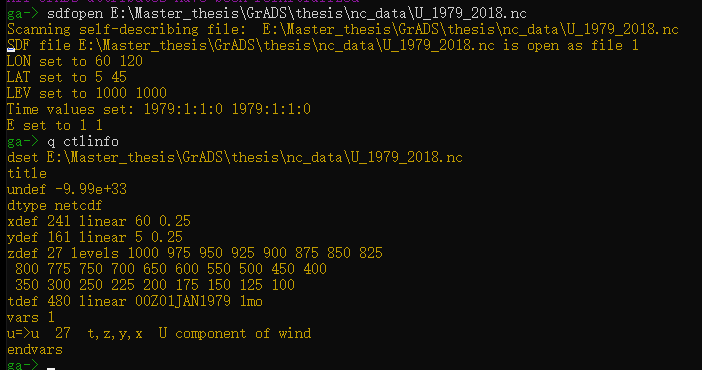The image size is (702, 370).
Task: Click the 'E set to 1 1' line
Action: point(55,125)
